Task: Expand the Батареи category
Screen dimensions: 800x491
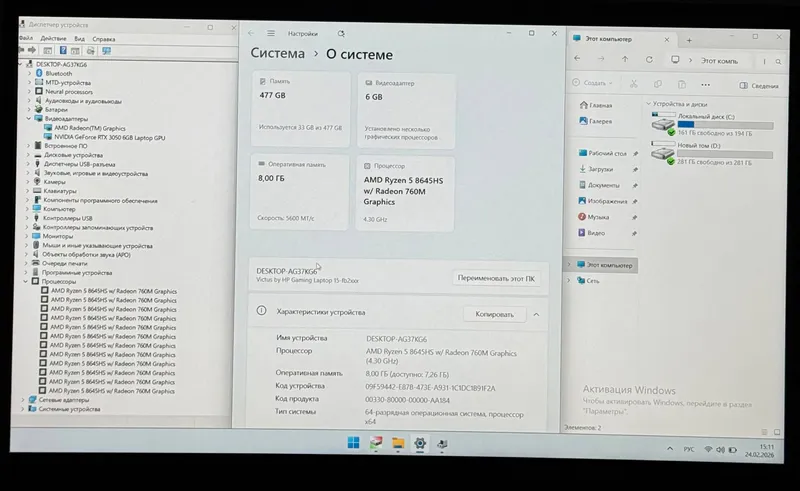Action: [x=29, y=110]
